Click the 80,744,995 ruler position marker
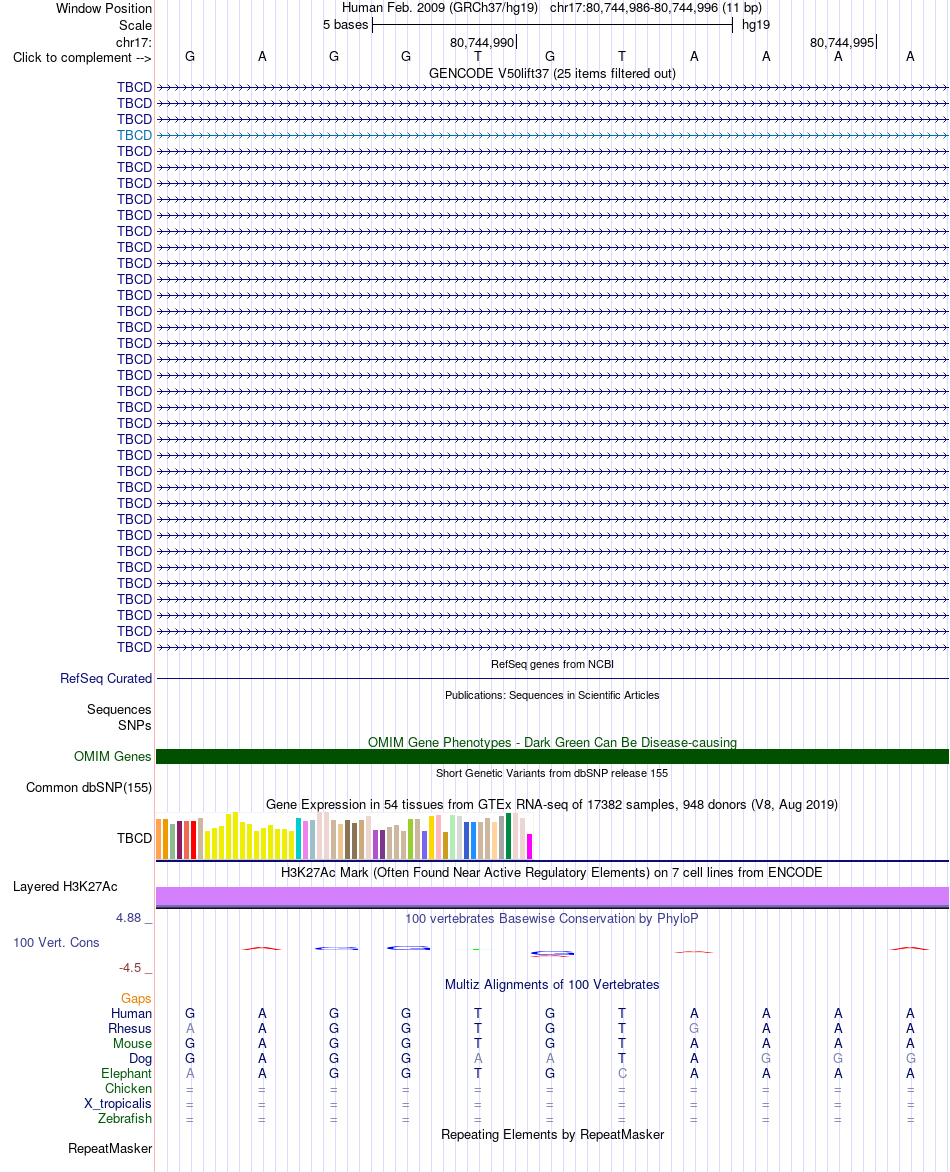 point(842,43)
